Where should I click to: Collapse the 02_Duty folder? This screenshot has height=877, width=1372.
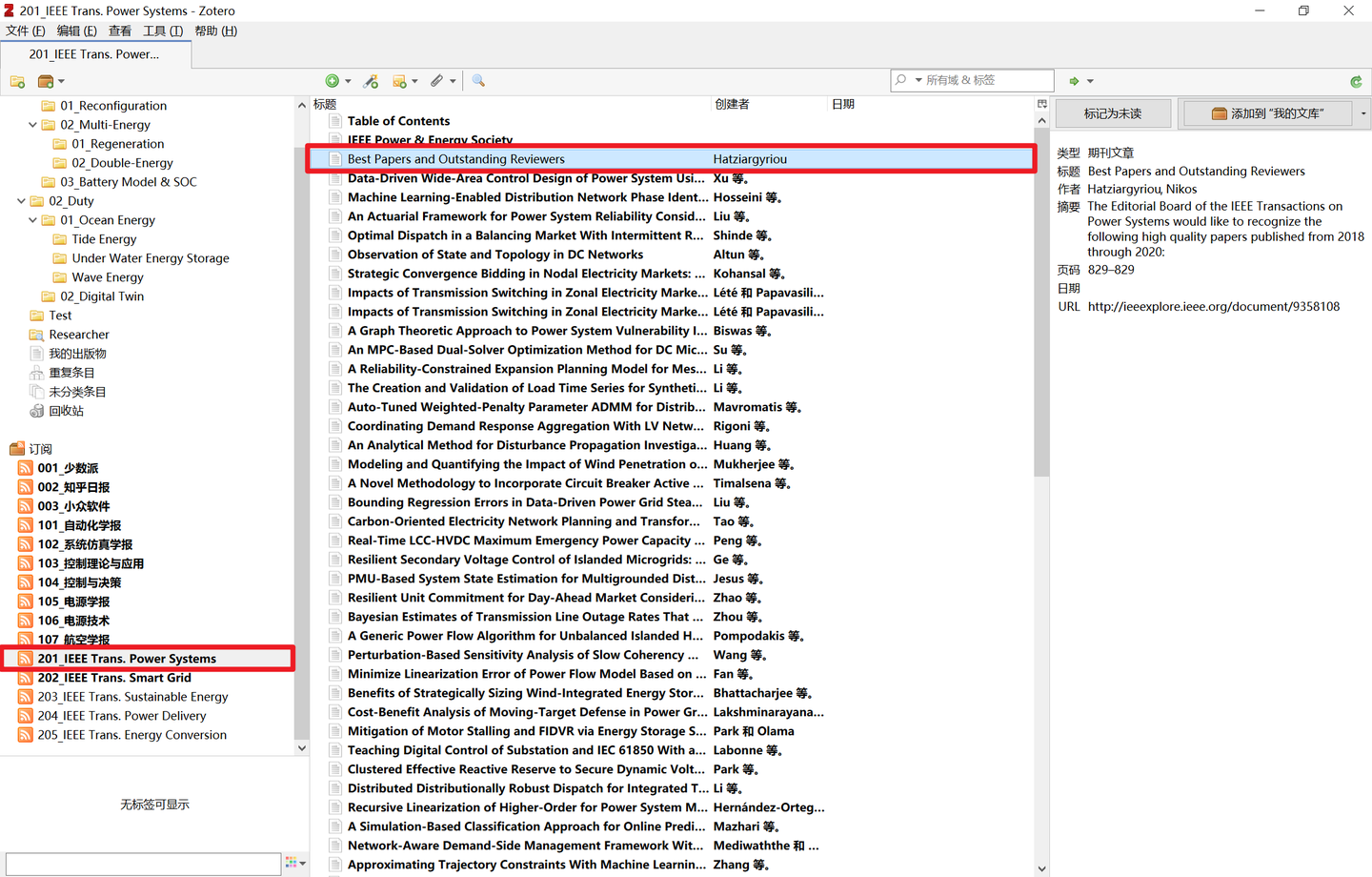click(21, 200)
